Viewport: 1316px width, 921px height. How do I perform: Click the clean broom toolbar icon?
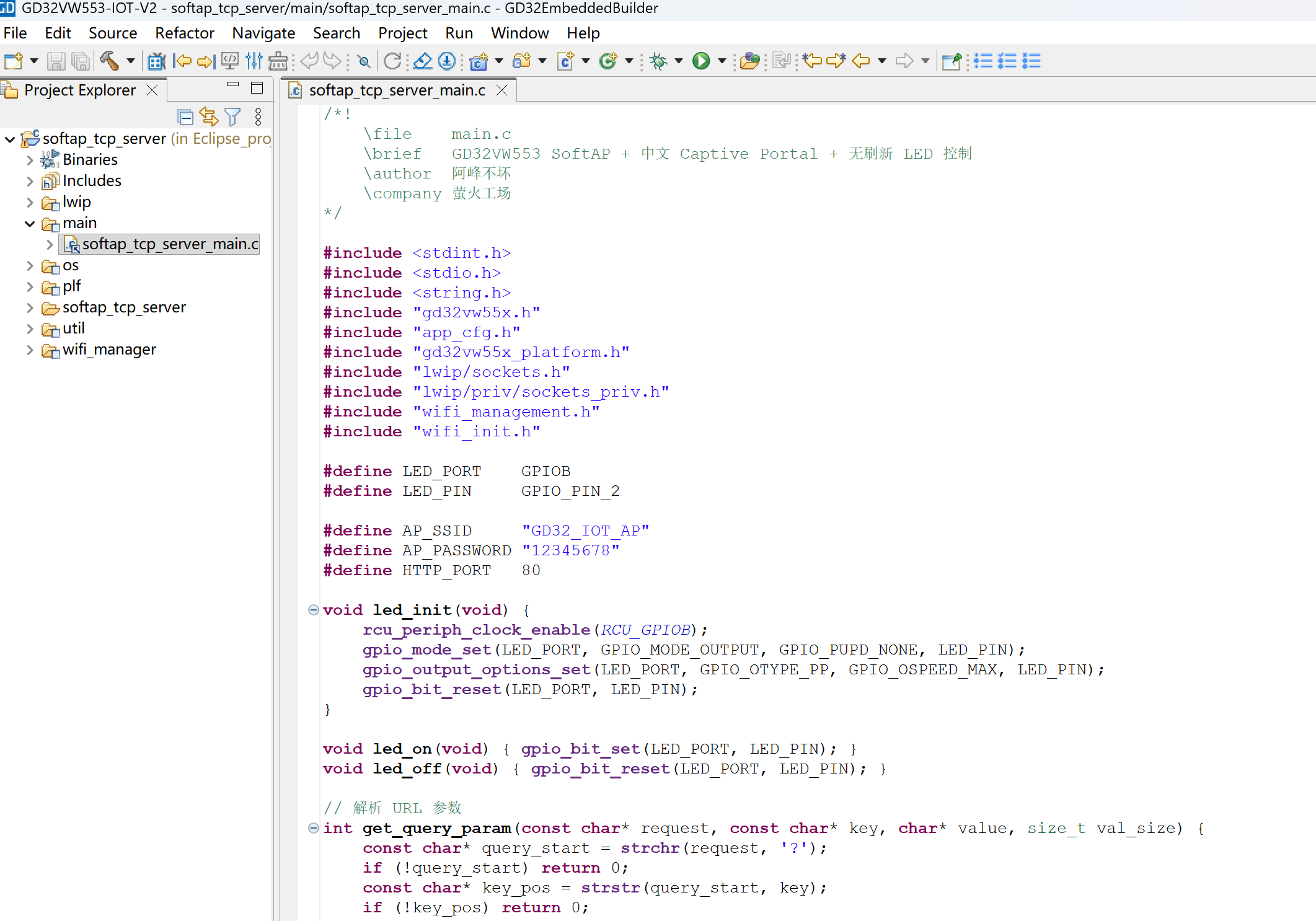coord(278,61)
